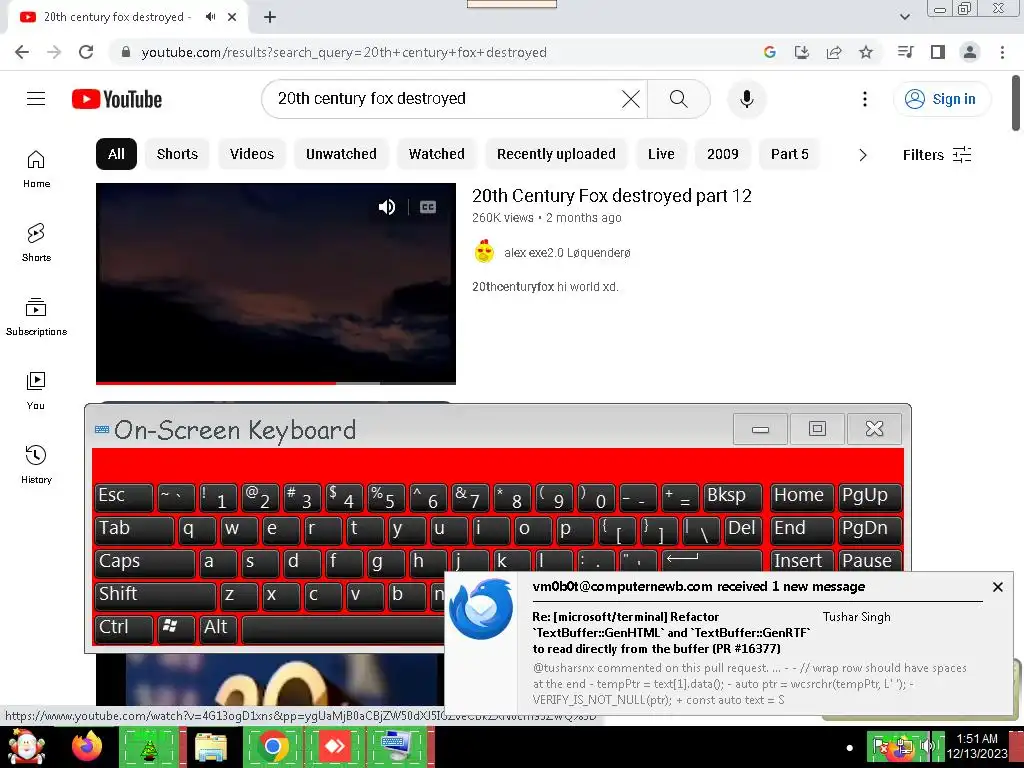Open Chrome three-dot menu
Screen dimensions: 1024x768
(x=1002, y=52)
